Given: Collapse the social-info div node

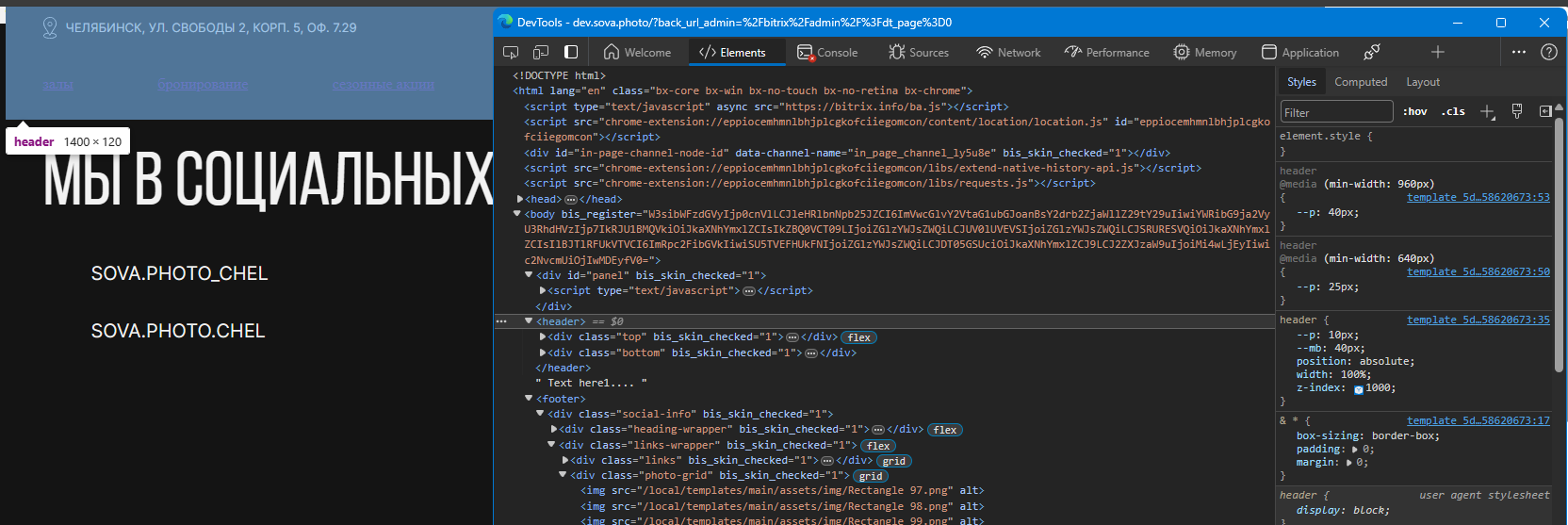Looking at the screenshot, I should click(x=540, y=414).
